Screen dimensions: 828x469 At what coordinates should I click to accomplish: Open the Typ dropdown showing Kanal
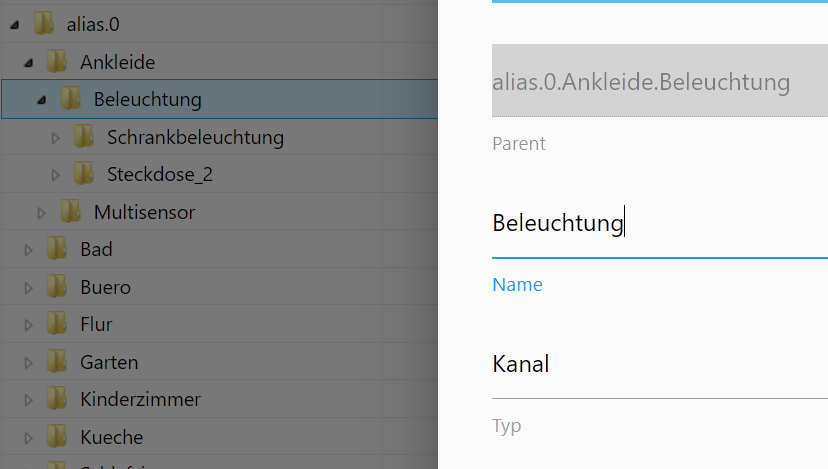pos(660,364)
